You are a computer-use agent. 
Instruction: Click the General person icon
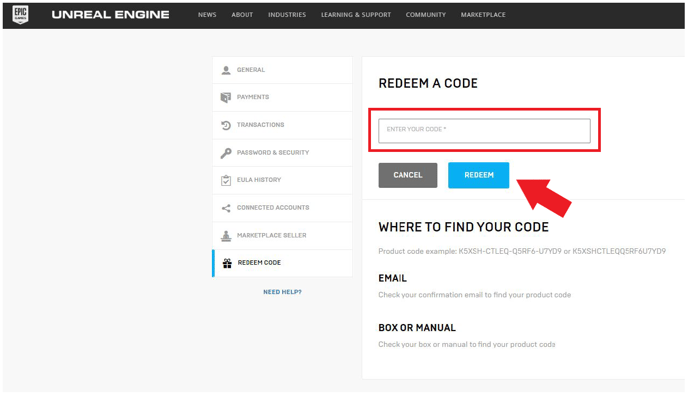(x=226, y=70)
